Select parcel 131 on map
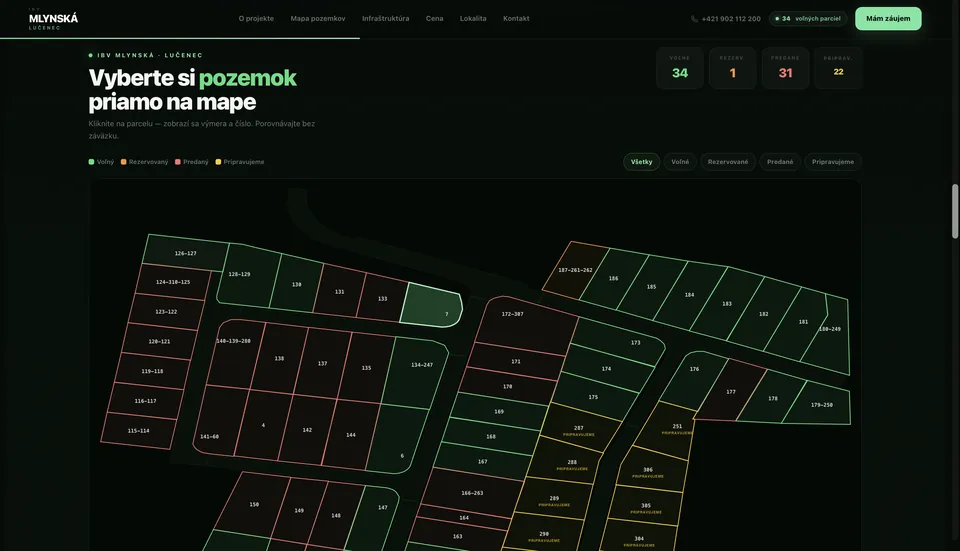The image size is (960, 551). point(339,291)
